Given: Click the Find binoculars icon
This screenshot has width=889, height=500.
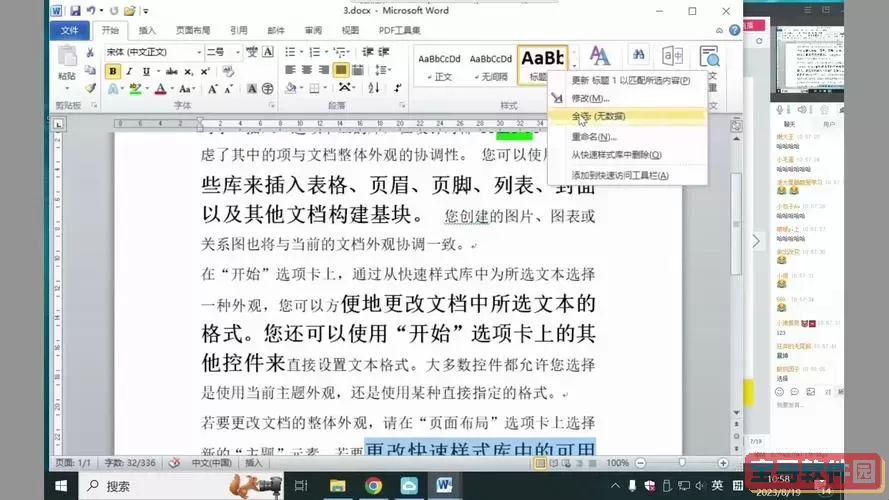Looking at the screenshot, I should pyautogui.click(x=638, y=55).
